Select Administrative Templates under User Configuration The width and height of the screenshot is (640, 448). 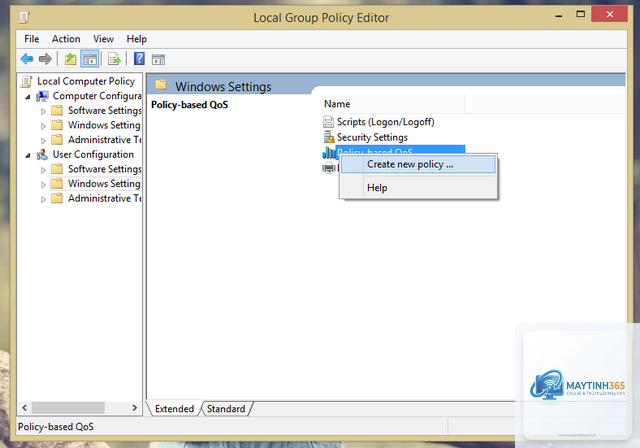[104, 198]
